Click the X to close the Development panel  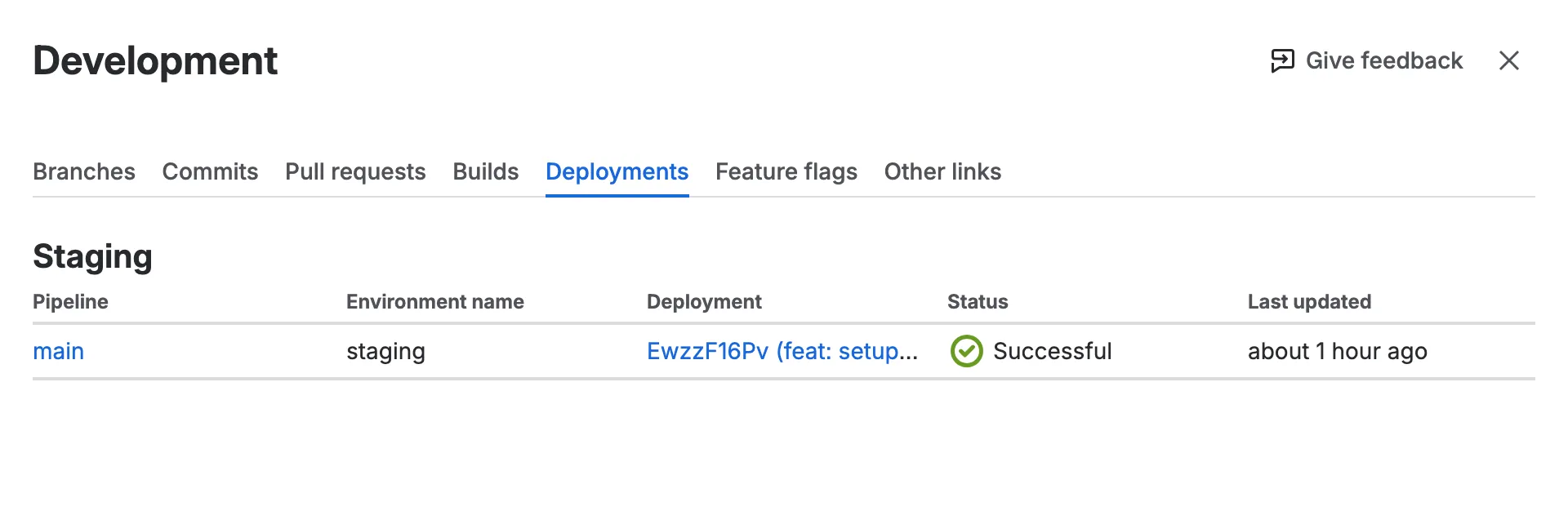coord(1510,60)
